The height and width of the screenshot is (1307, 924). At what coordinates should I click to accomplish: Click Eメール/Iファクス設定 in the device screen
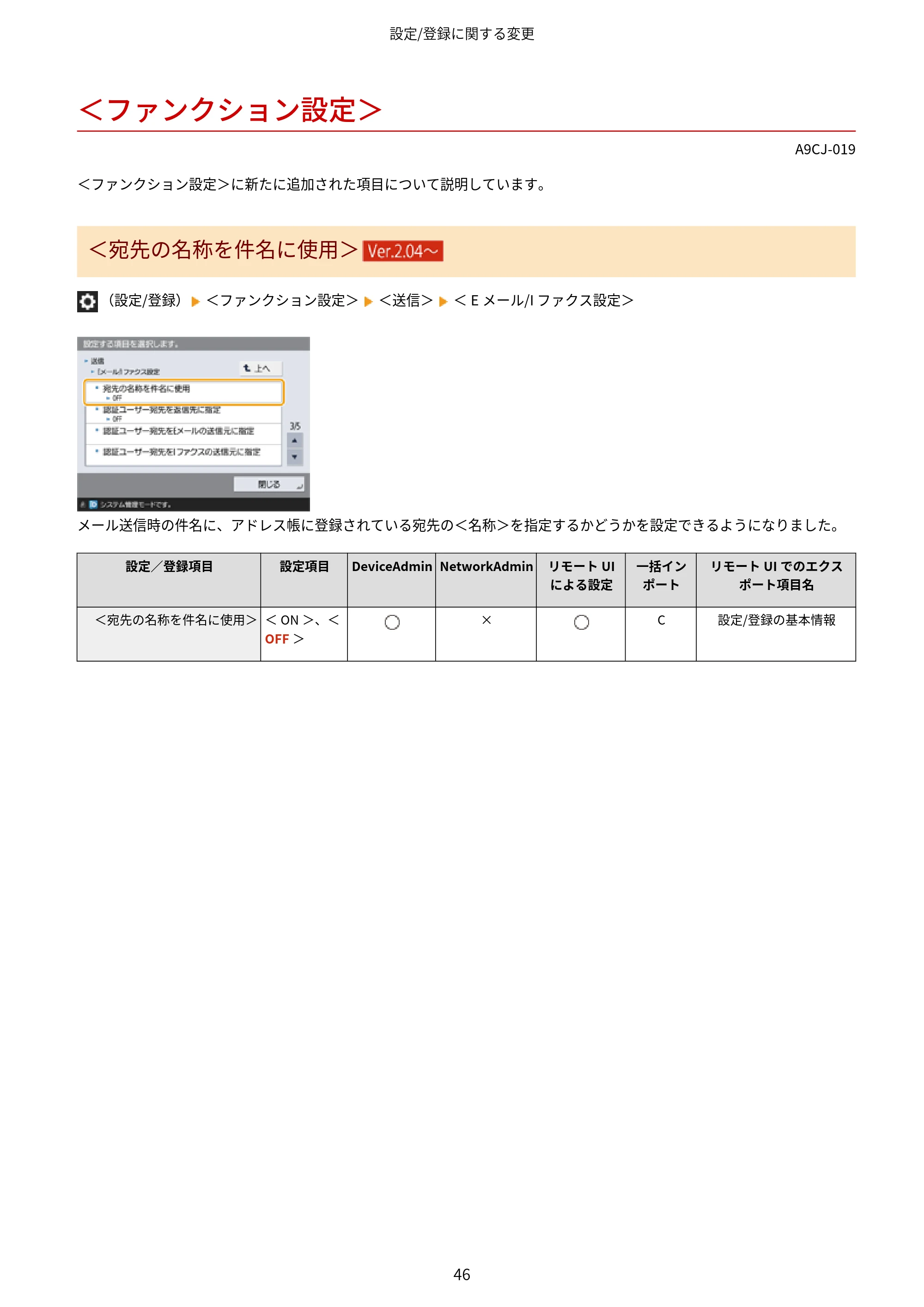[128, 372]
